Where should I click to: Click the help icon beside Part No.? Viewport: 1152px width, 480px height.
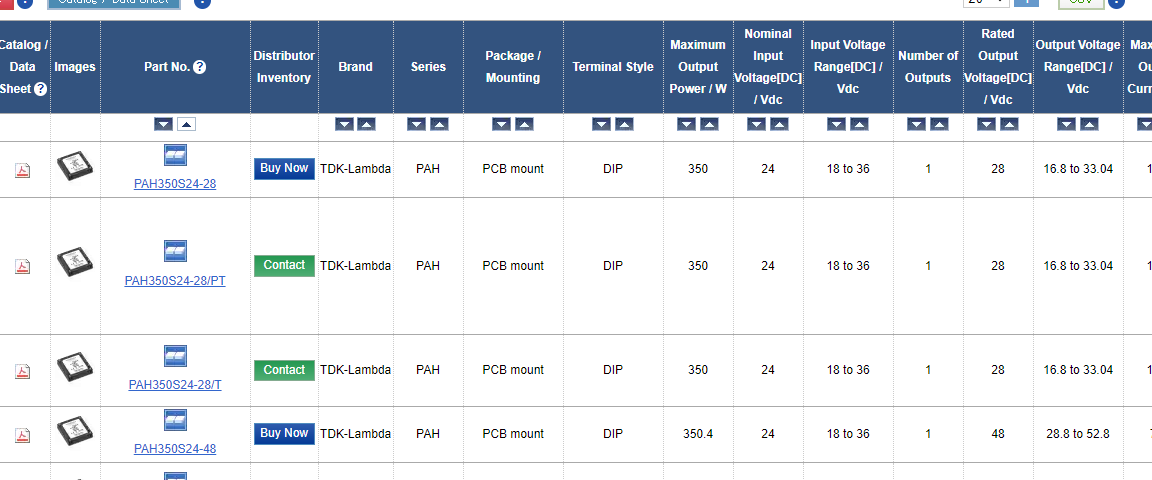(200, 67)
